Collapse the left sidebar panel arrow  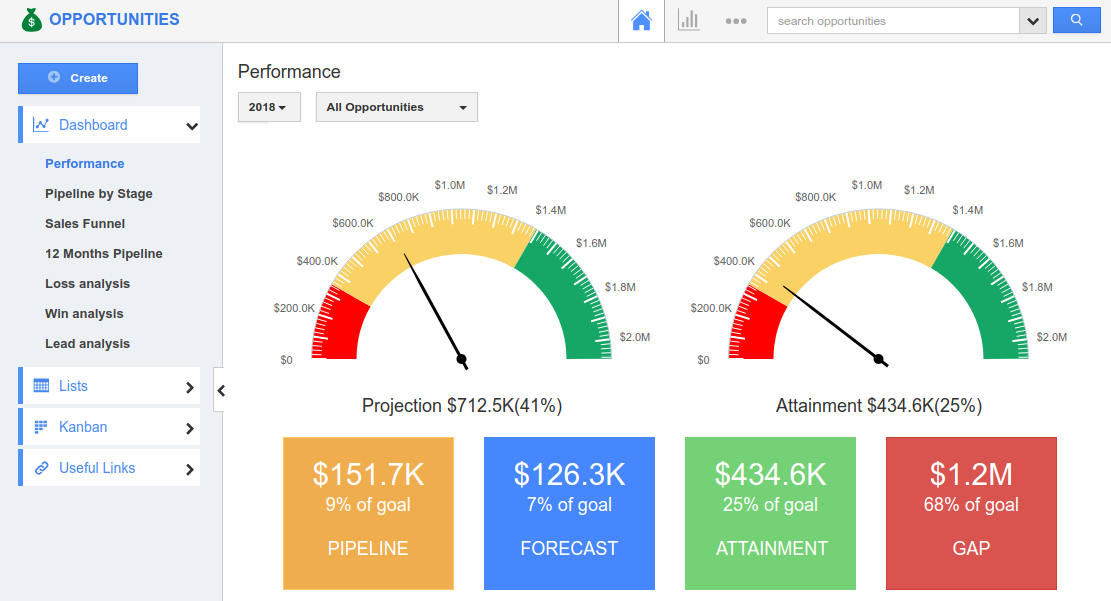point(220,390)
